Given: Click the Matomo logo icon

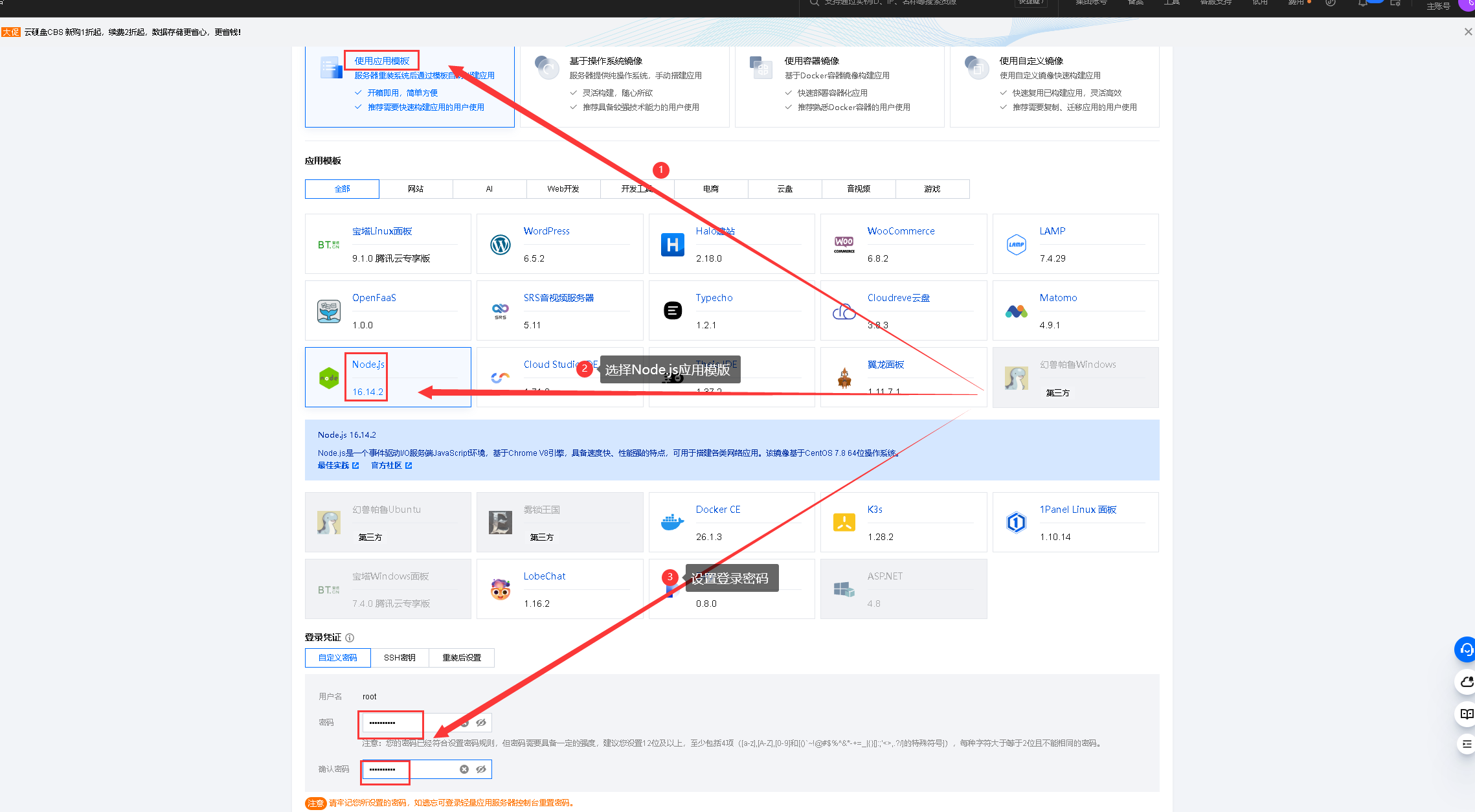Looking at the screenshot, I should tap(1016, 311).
